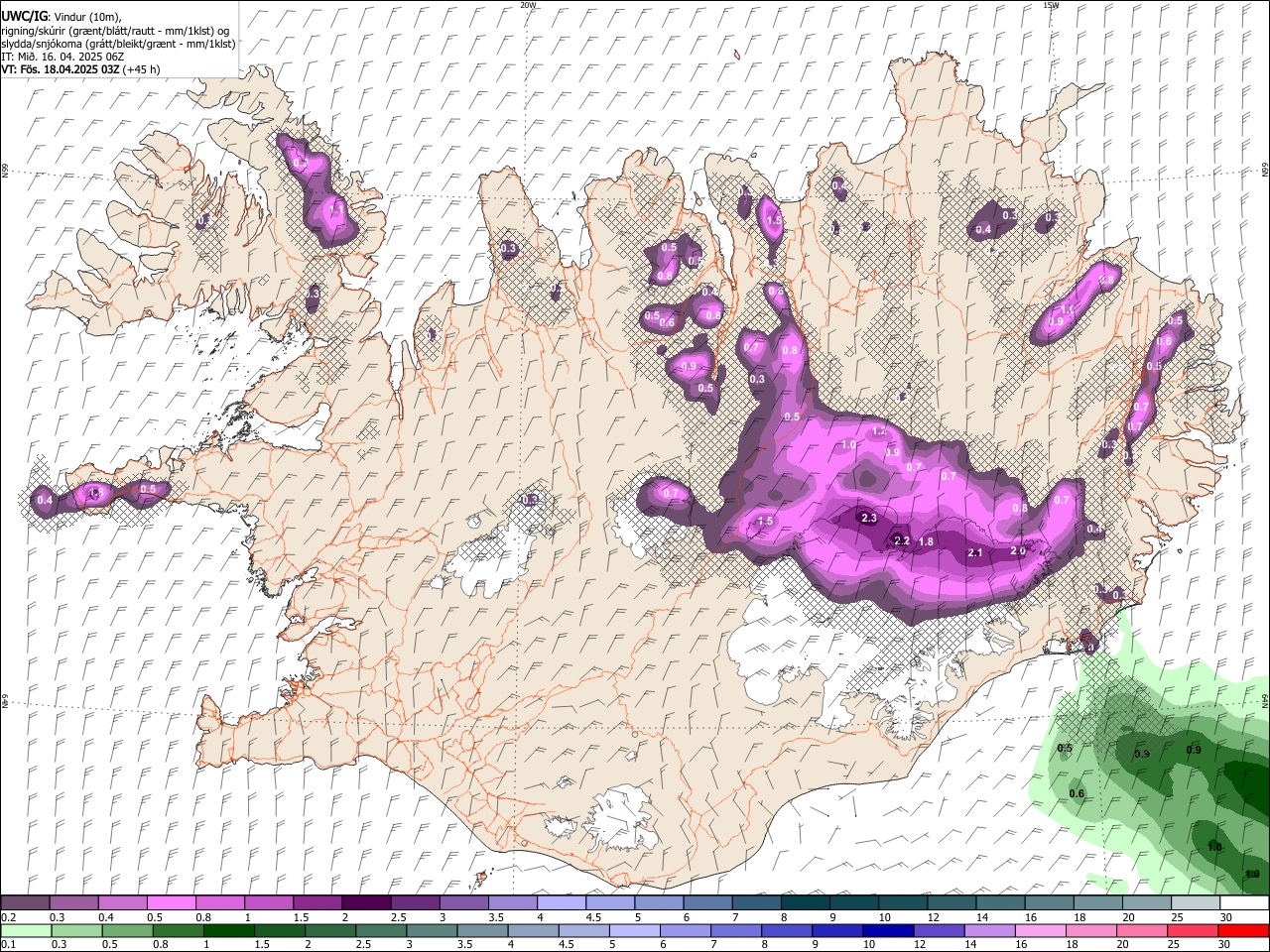
Task: Click the 20W longitude label at top
Action: (529, 5)
